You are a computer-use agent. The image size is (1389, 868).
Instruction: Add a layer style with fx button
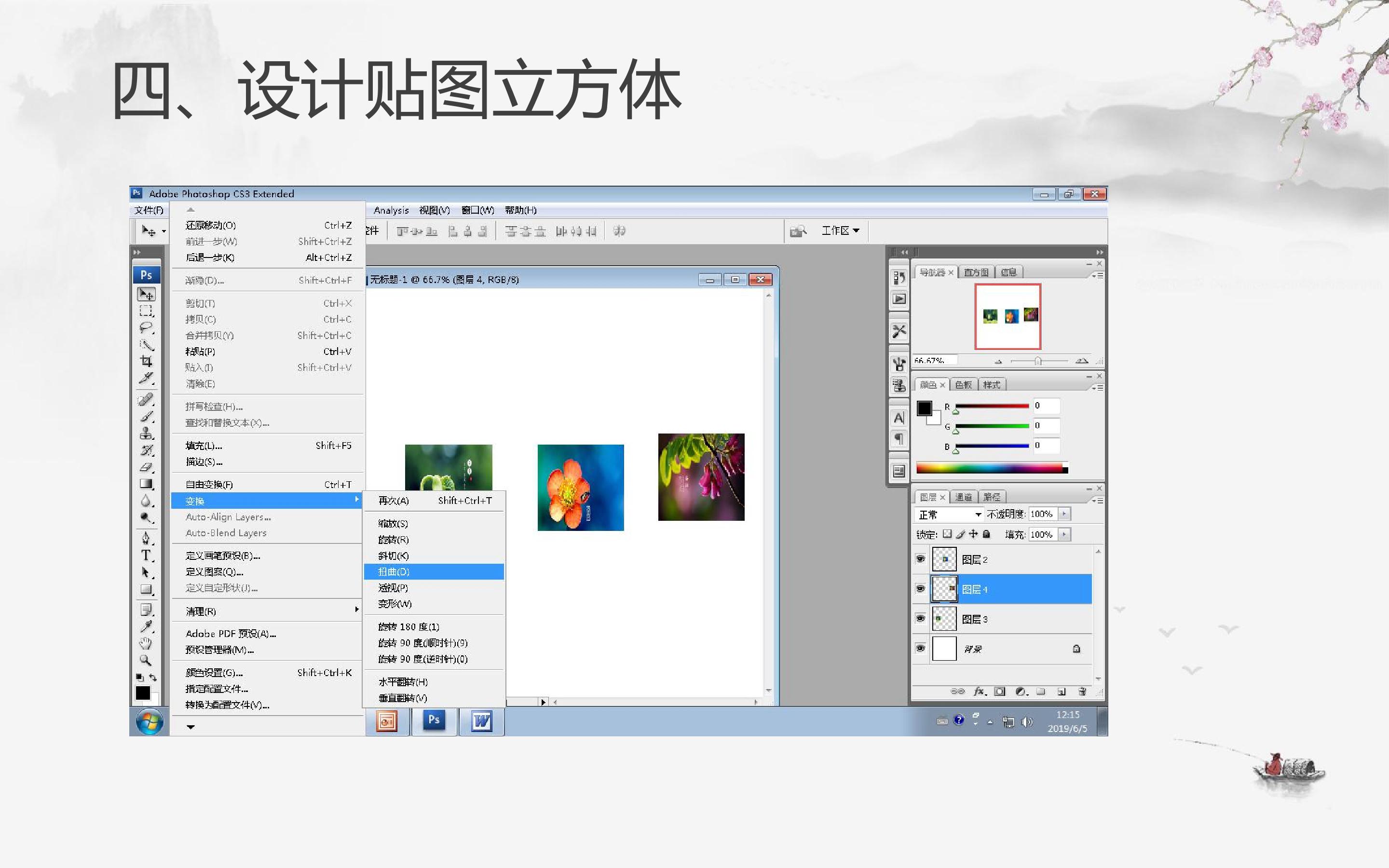coord(980,691)
